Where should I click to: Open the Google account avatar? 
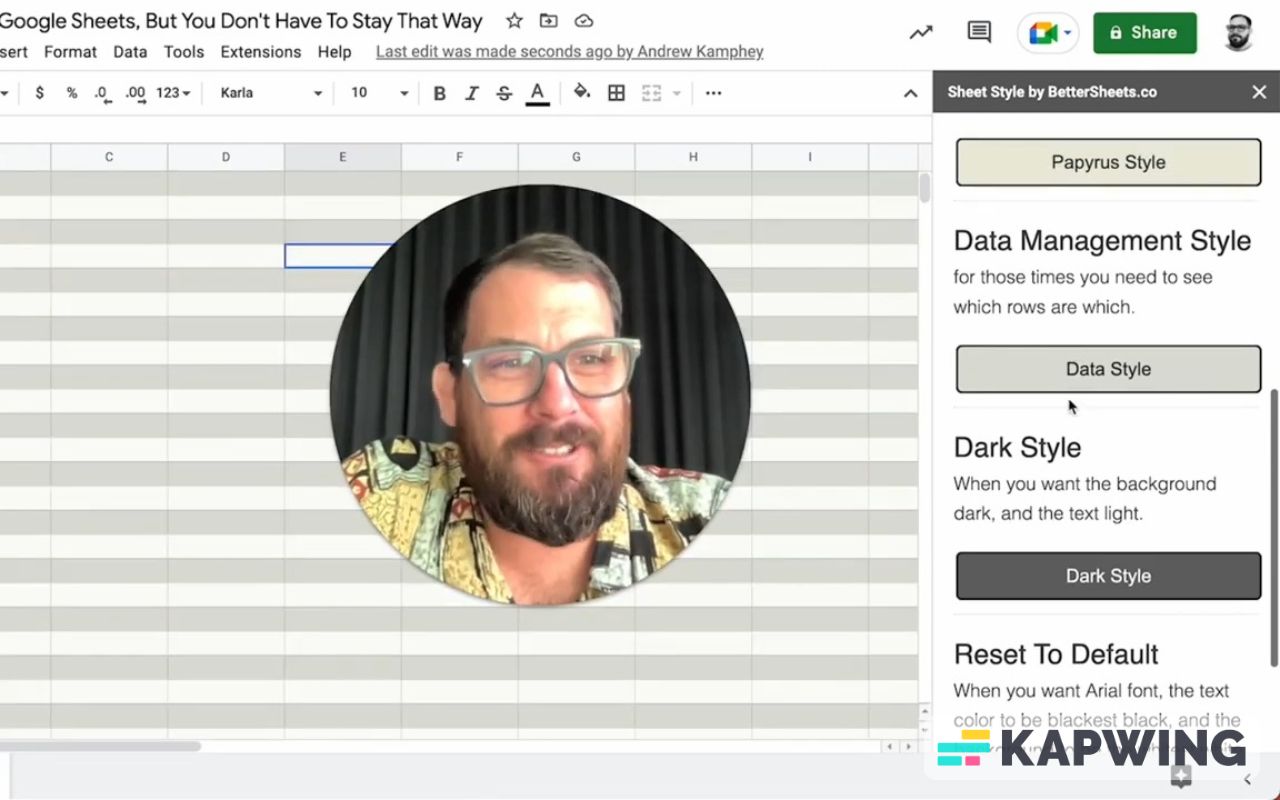1238,33
